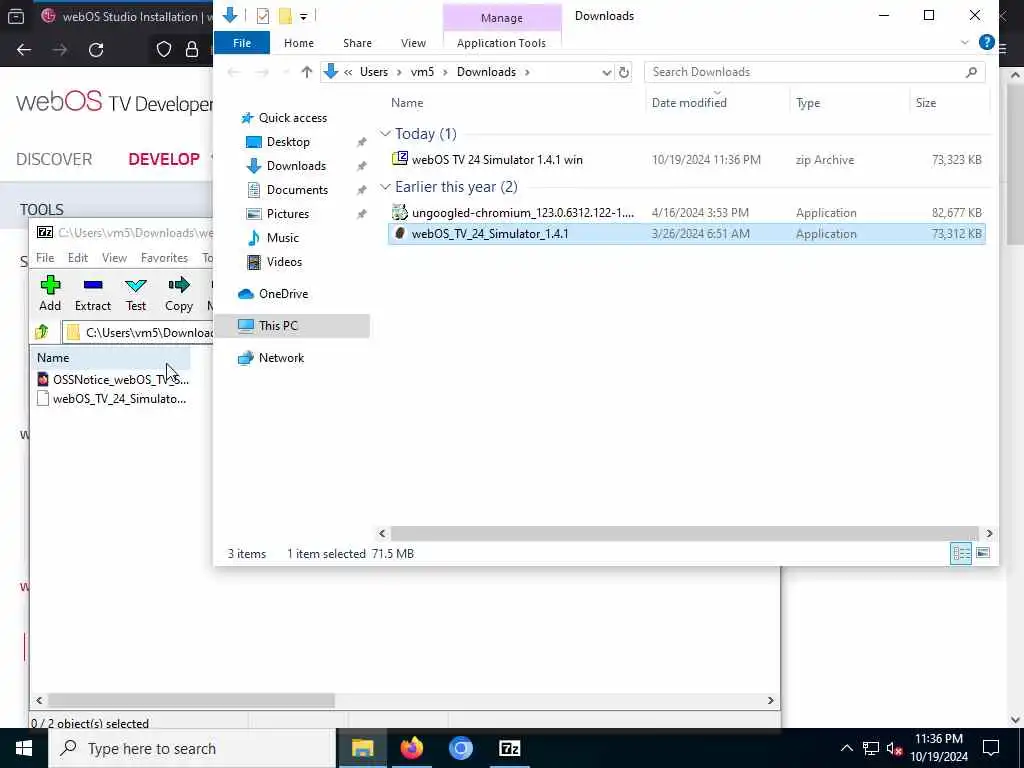Go up one folder level in 7-Zip
The height and width of the screenshot is (768, 1024).
click(x=42, y=332)
